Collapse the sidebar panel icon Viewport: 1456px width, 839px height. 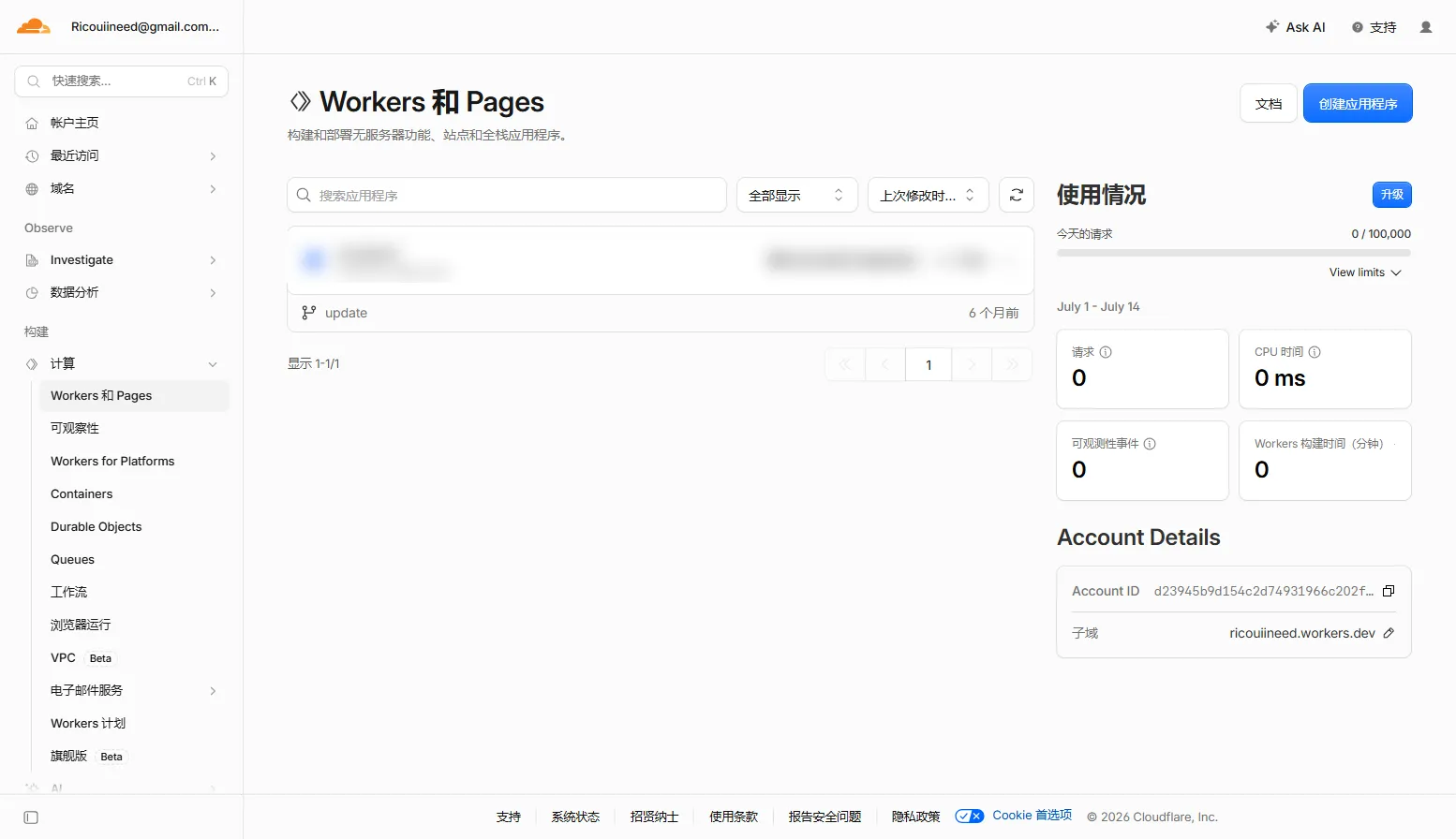pos(31,817)
